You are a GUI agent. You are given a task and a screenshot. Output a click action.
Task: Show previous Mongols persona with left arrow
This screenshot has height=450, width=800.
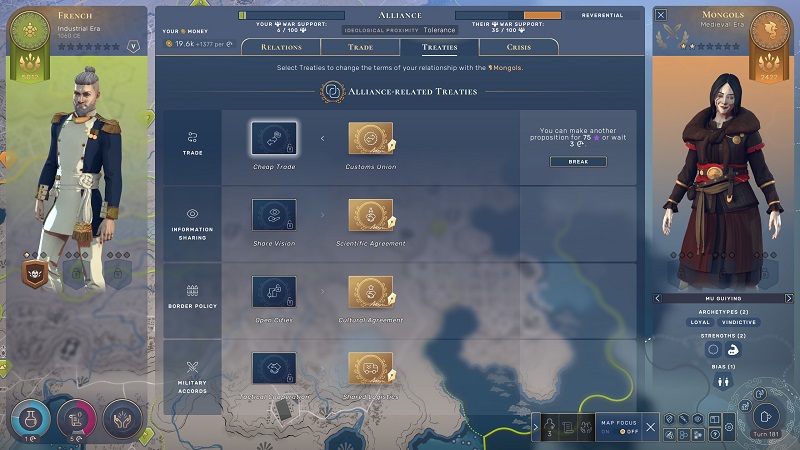tap(658, 298)
